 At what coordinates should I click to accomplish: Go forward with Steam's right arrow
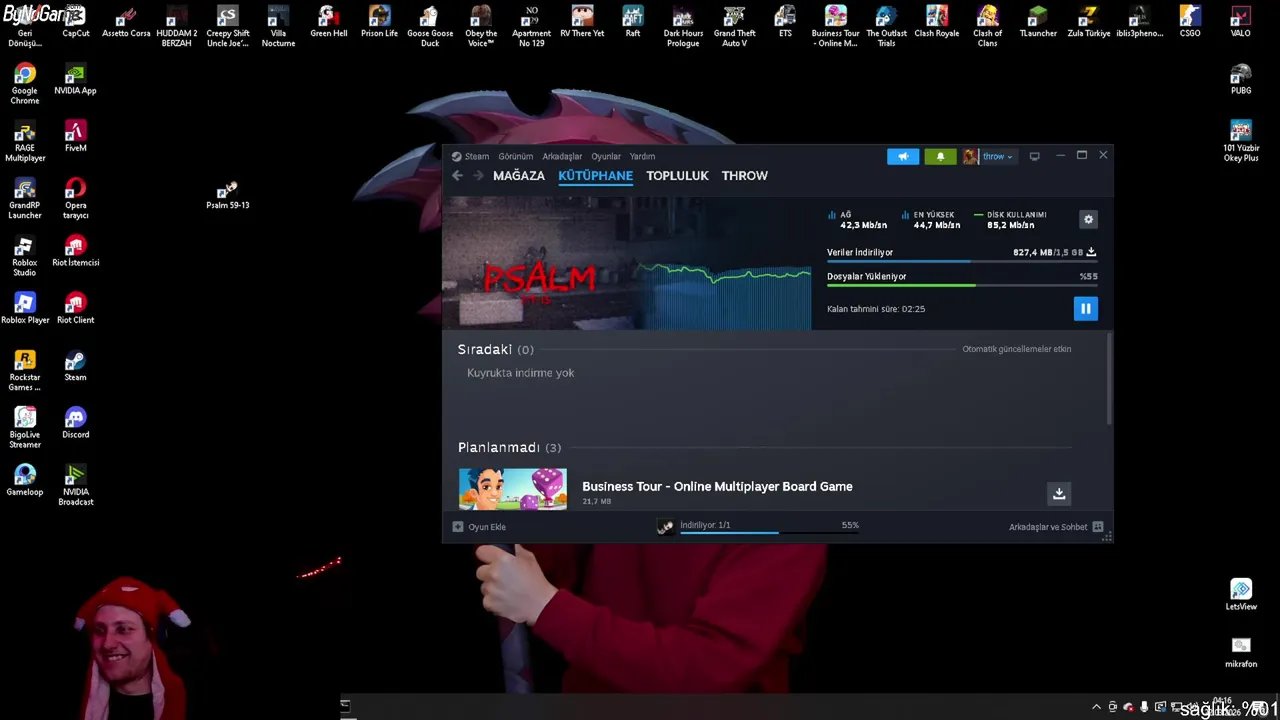pyautogui.click(x=478, y=176)
